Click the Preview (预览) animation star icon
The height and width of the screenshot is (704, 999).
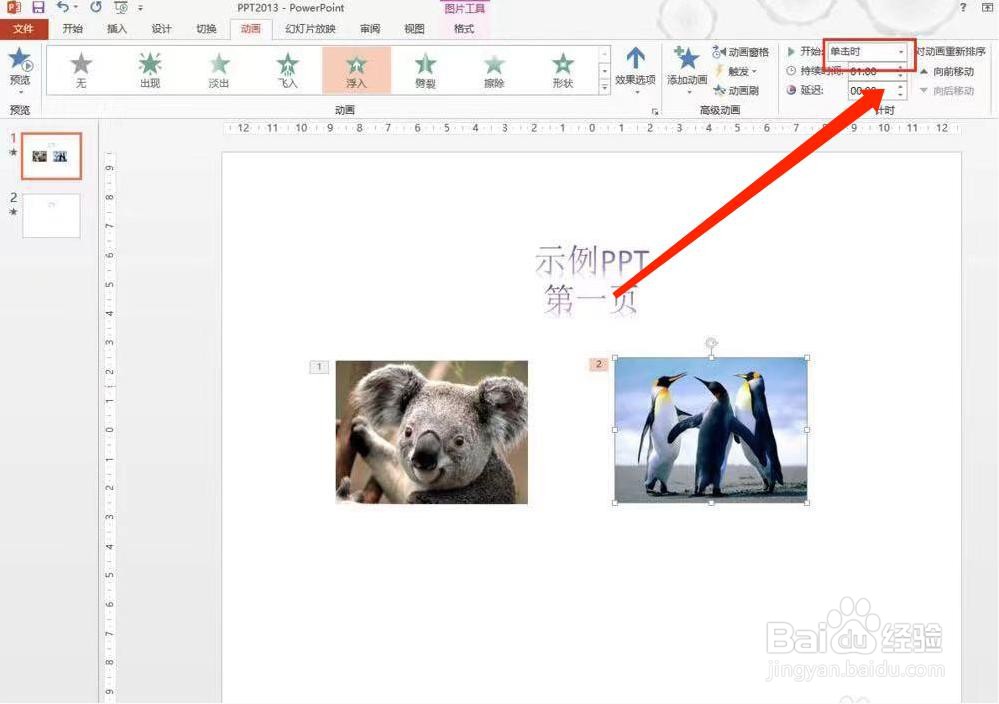20,59
